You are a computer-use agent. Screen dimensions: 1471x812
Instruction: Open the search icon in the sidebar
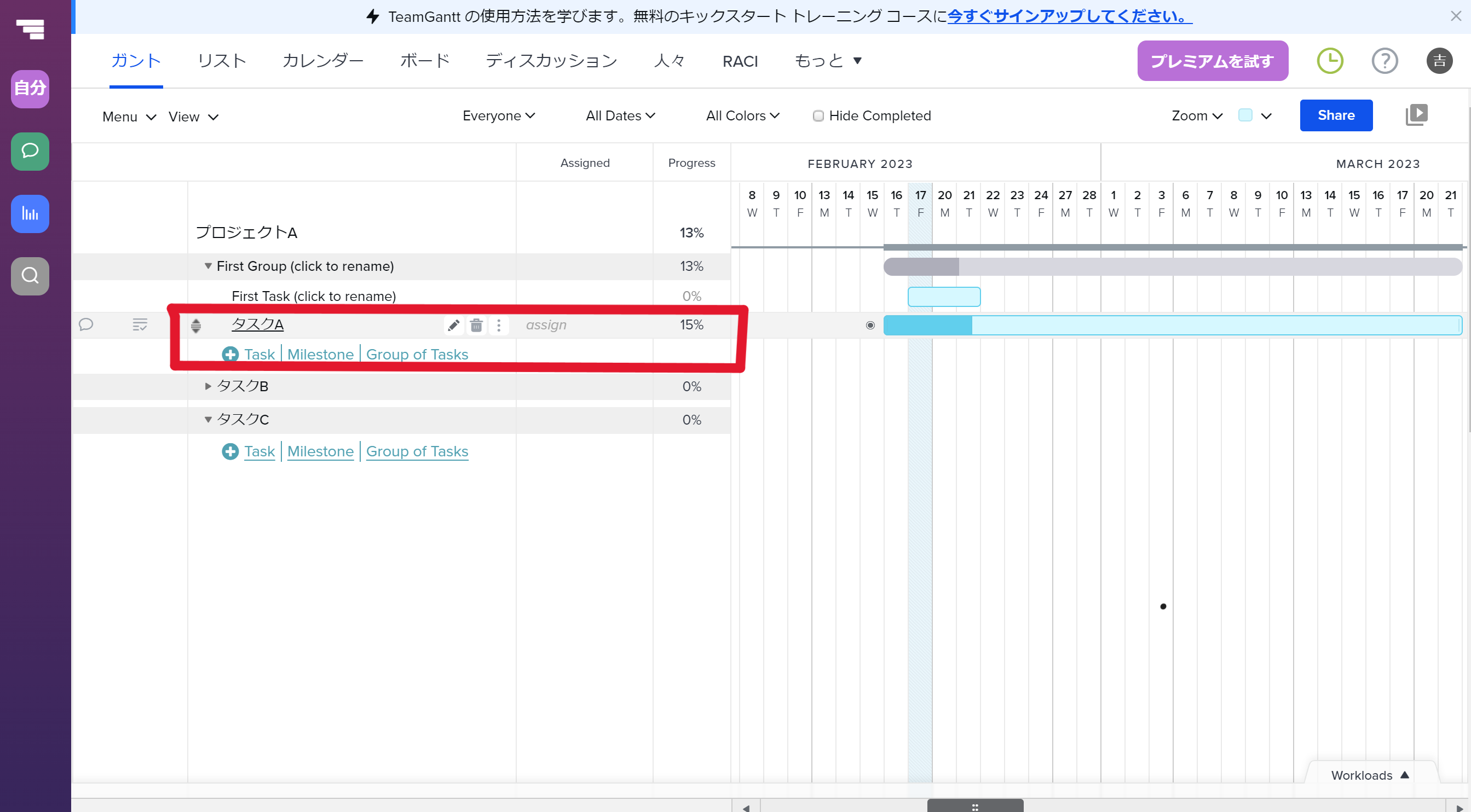tap(30, 276)
